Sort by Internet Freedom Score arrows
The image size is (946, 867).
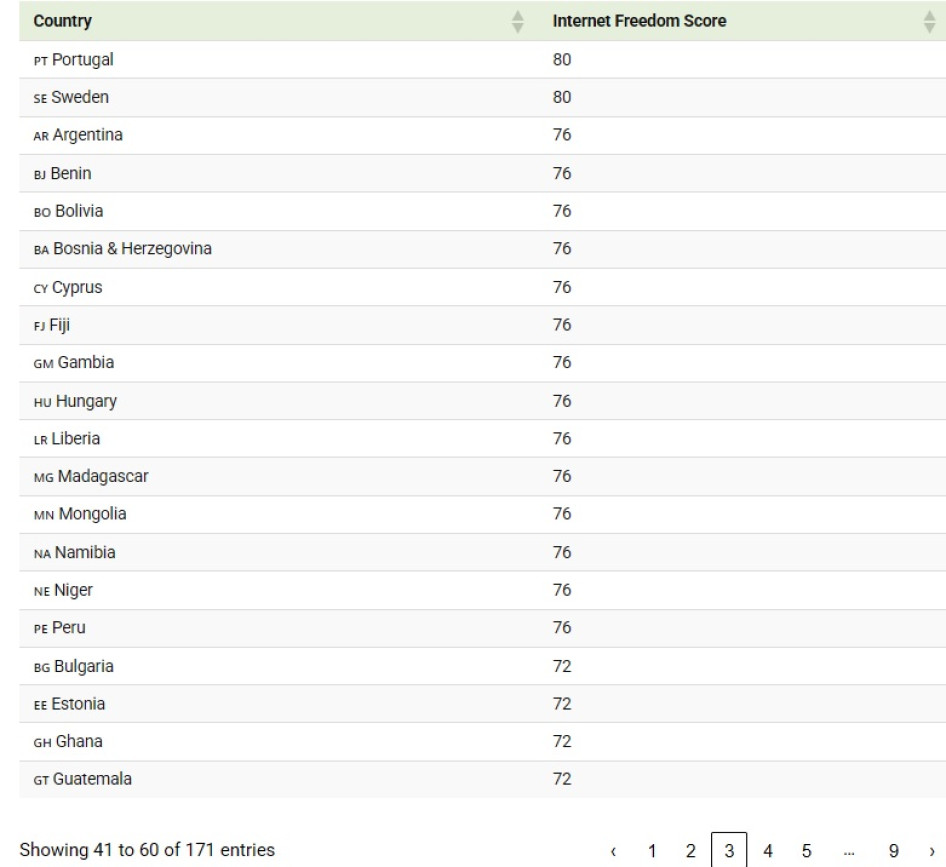[x=927, y=20]
